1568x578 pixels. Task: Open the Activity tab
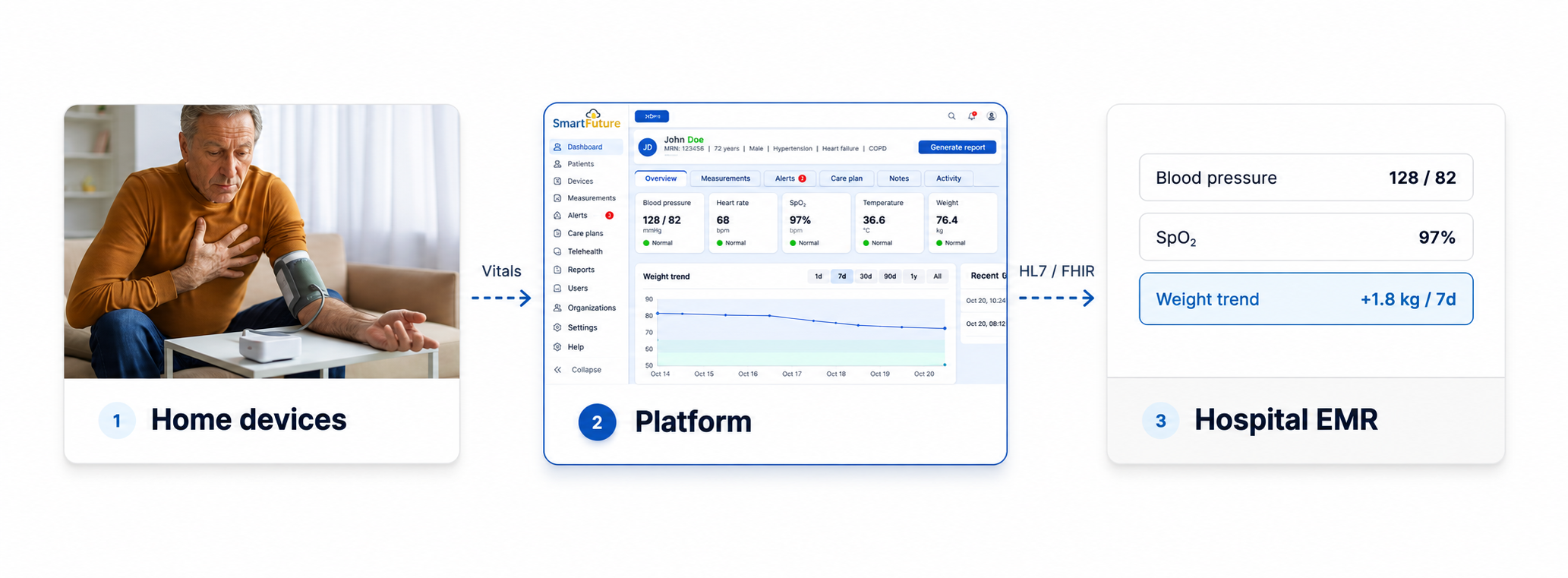(x=948, y=178)
